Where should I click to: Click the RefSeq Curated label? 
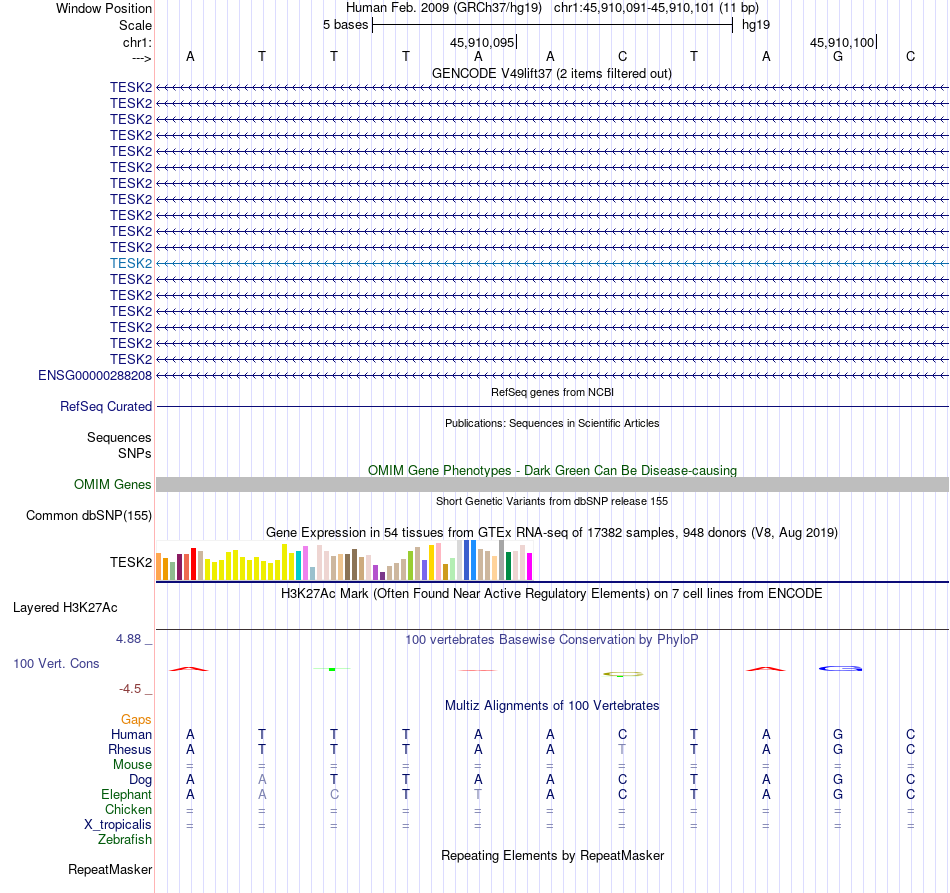tap(106, 407)
